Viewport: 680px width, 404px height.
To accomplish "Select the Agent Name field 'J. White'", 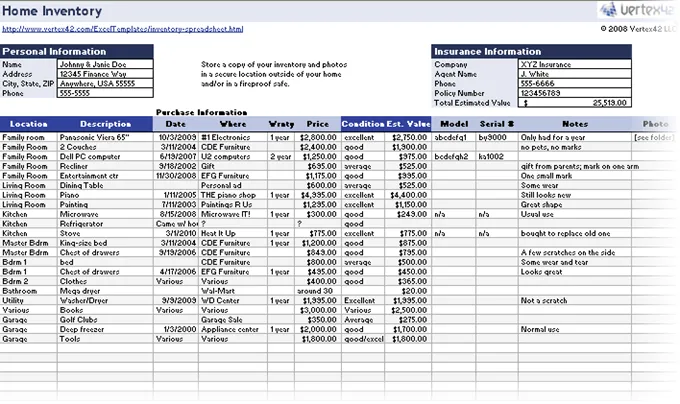I will tap(575, 74).
